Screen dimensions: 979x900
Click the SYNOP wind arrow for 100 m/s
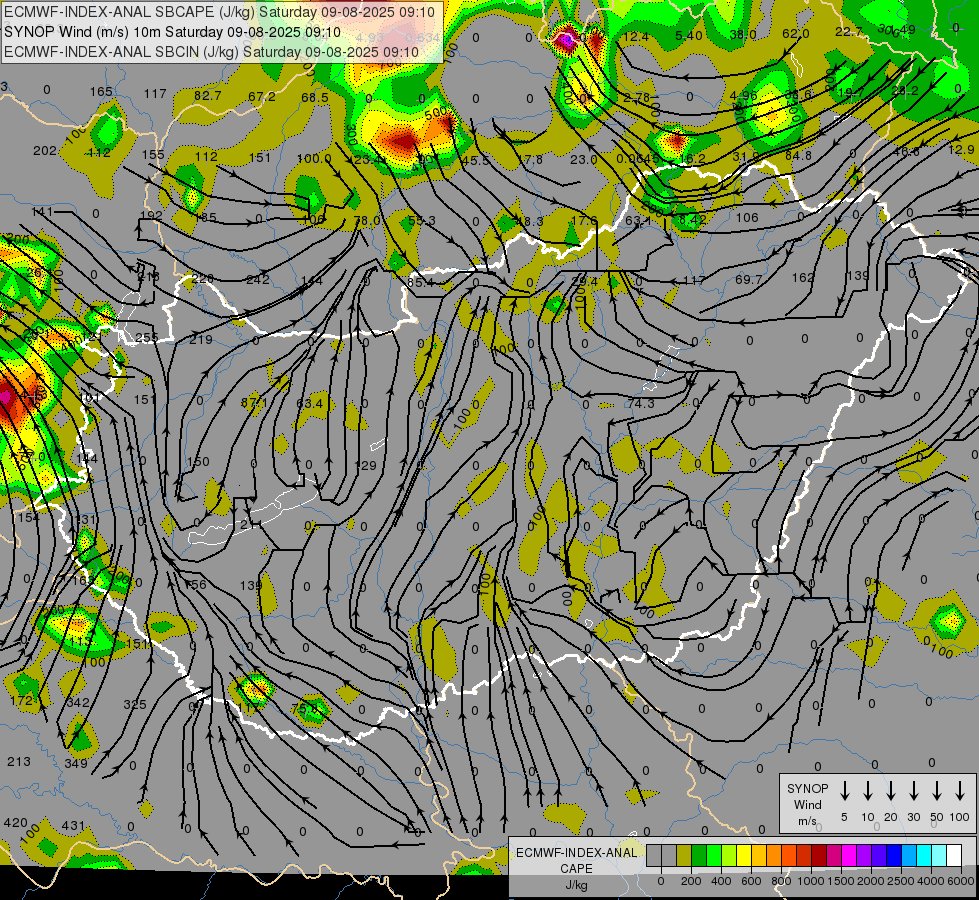[960, 791]
